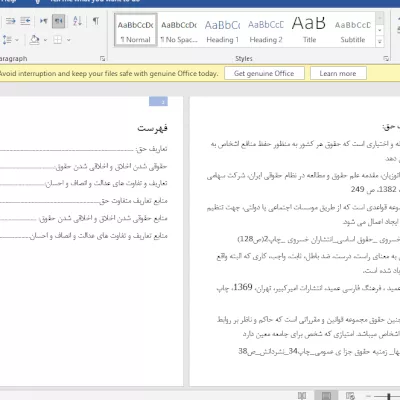Open the Styles pane launcher

(x=386, y=59)
